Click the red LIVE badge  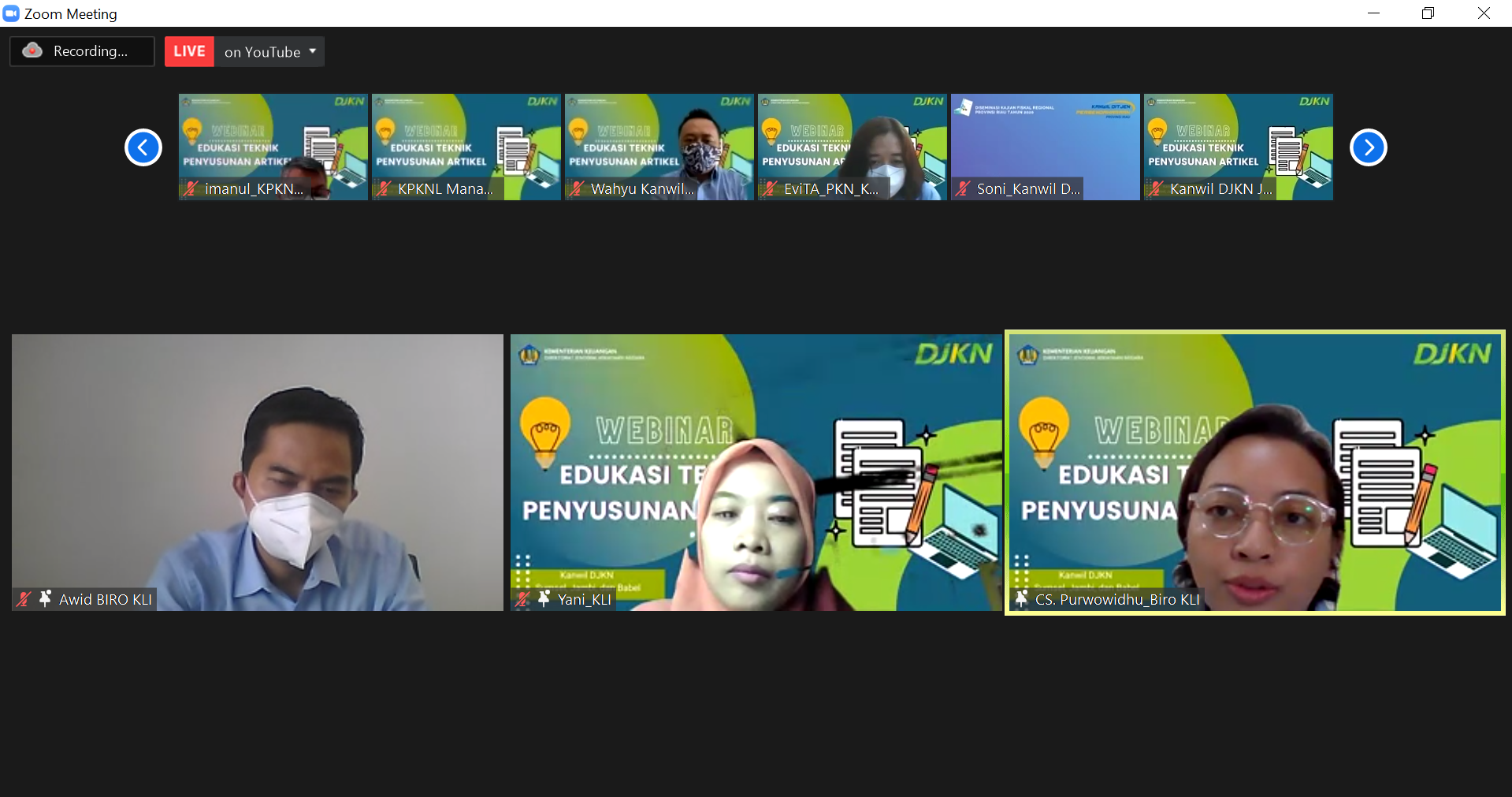click(189, 51)
